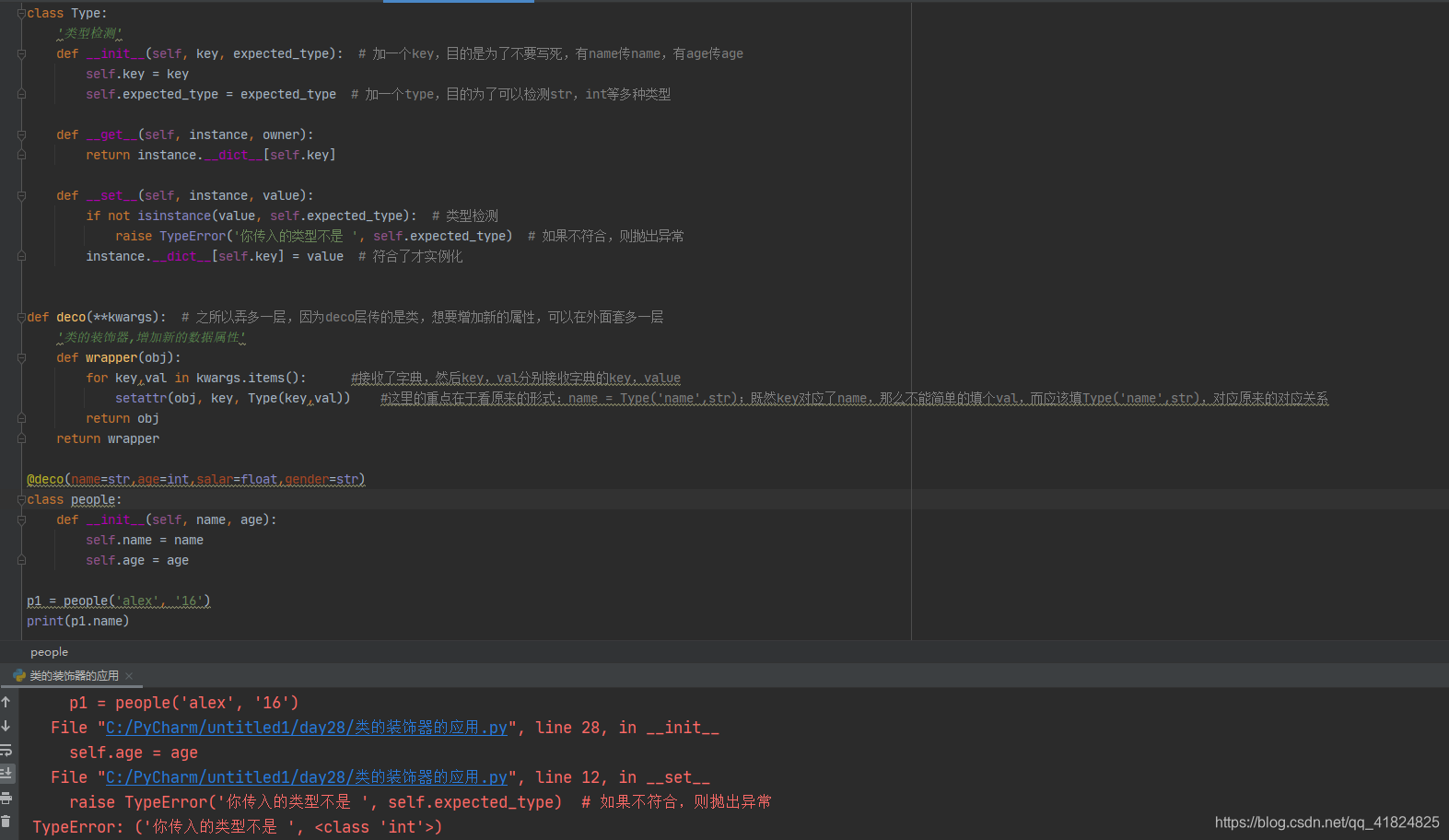Click the print icon in the run console
The height and width of the screenshot is (840, 1449).
(x=6, y=798)
